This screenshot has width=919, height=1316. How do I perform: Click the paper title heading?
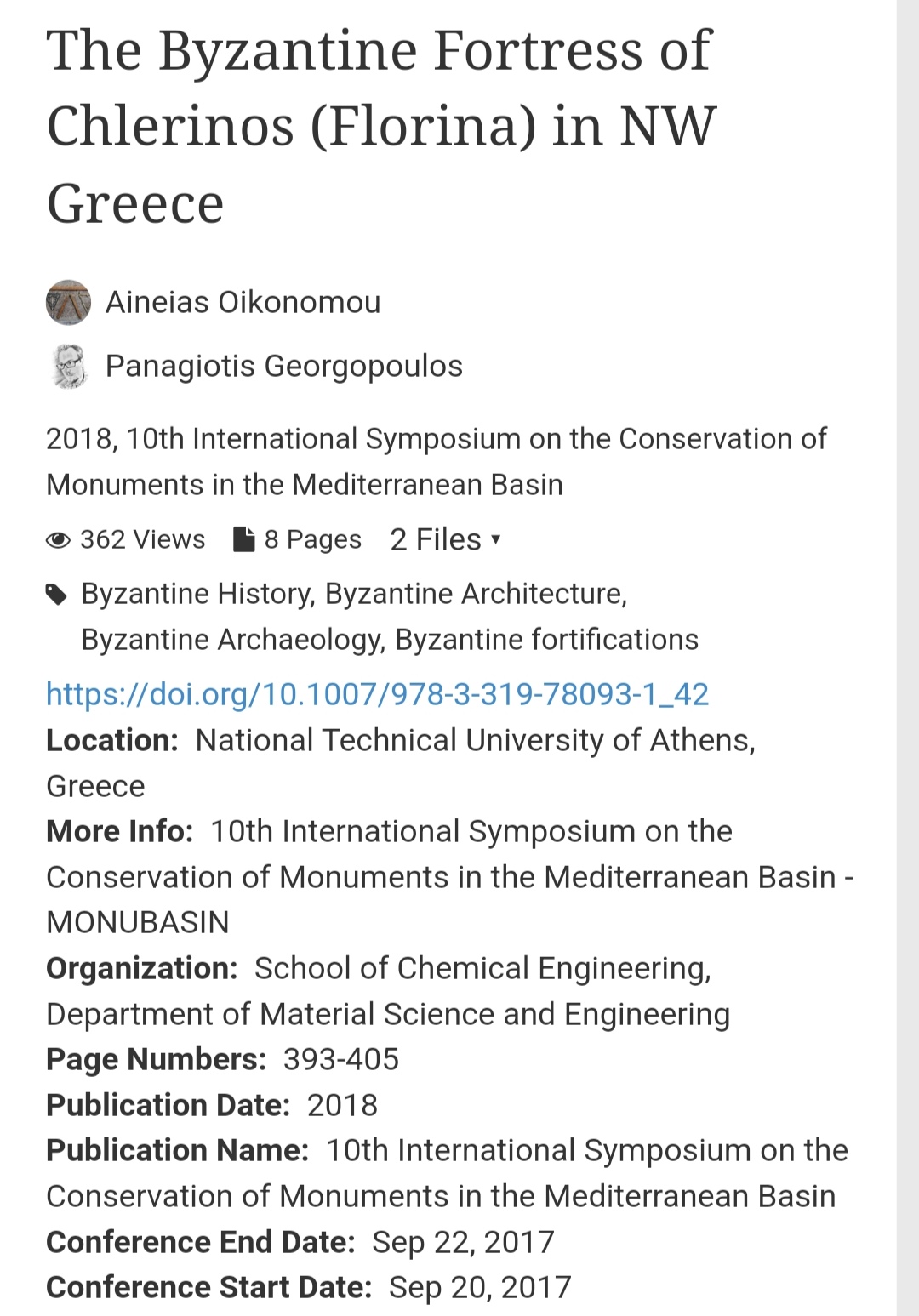(x=382, y=126)
